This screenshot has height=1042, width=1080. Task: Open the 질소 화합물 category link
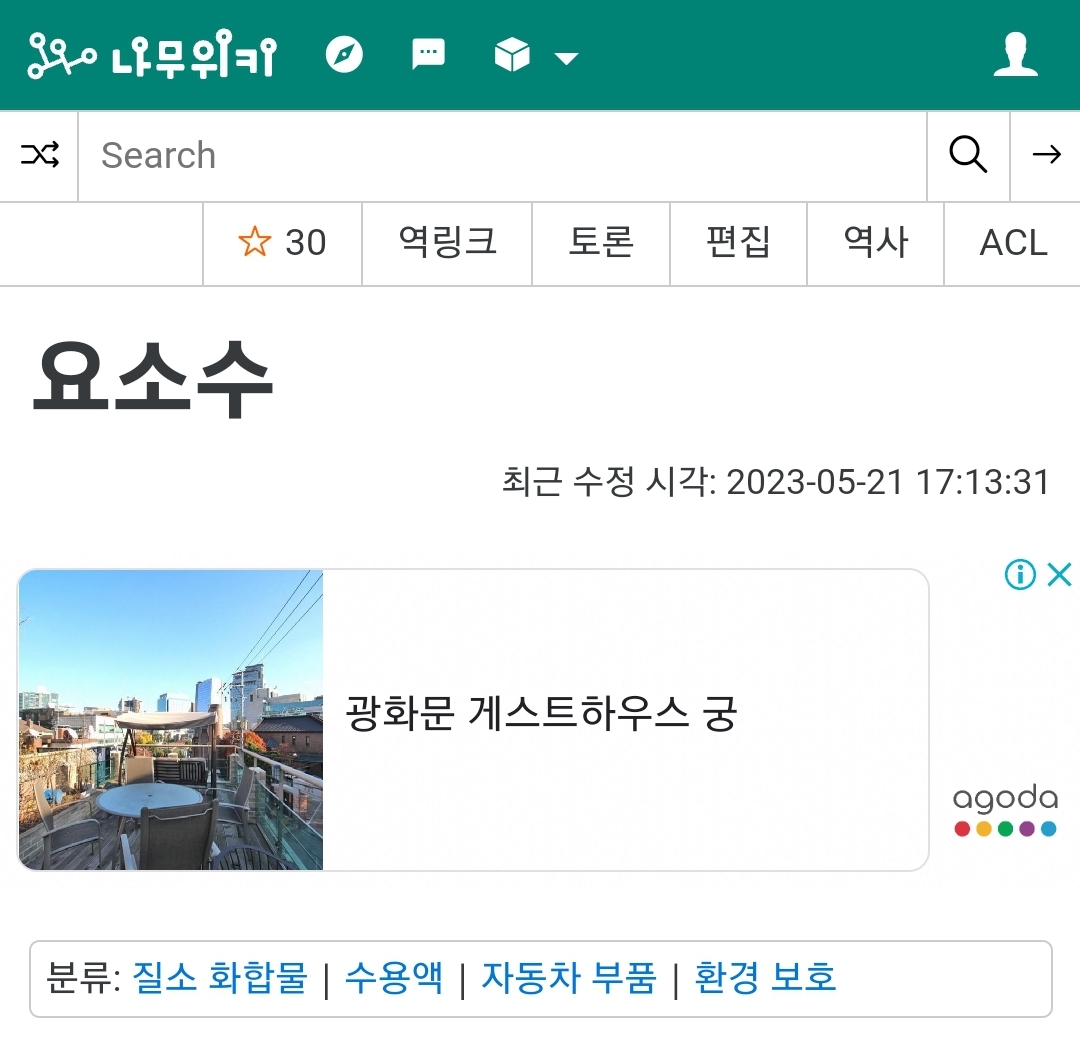point(220,978)
